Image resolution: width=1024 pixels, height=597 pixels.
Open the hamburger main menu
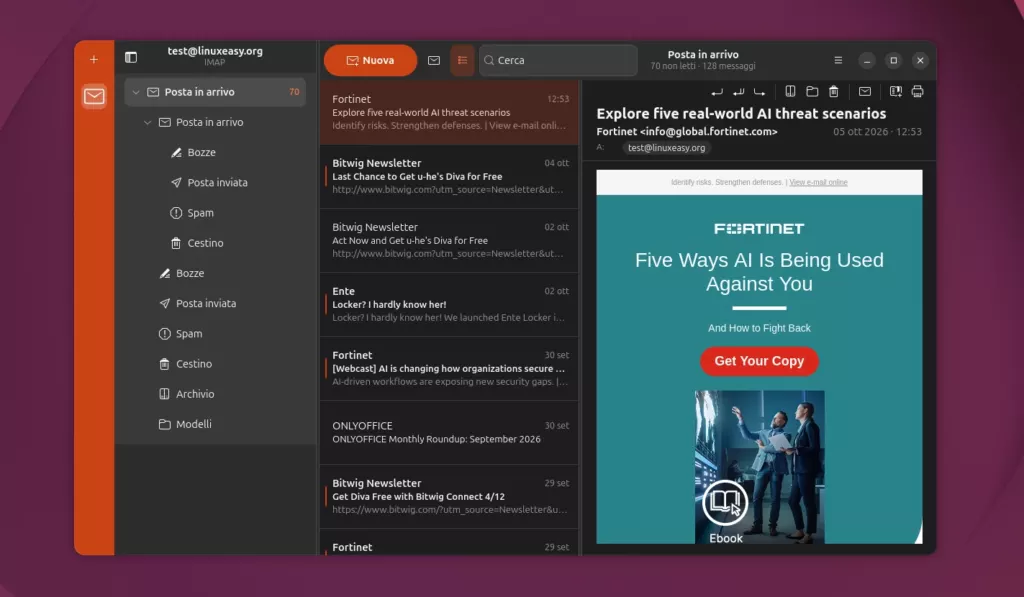838,60
